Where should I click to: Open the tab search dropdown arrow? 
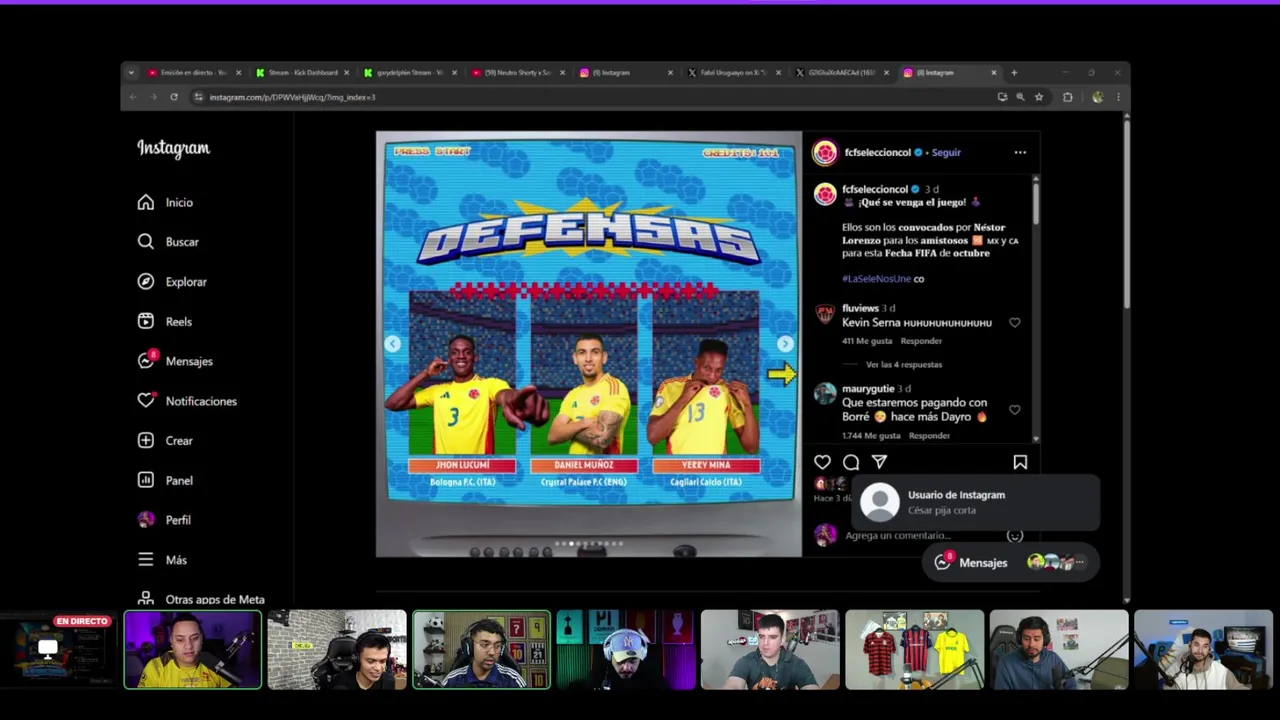pos(131,72)
